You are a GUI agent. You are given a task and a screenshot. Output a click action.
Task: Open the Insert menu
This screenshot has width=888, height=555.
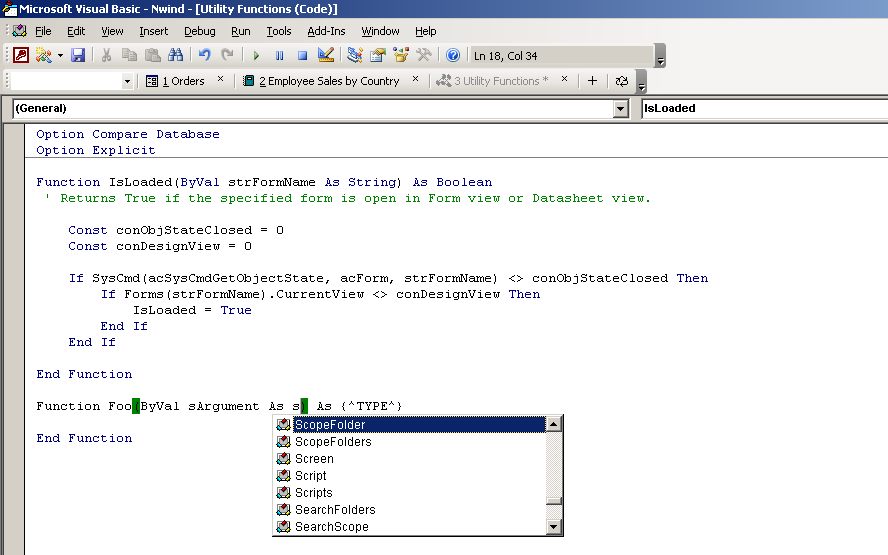pos(153,31)
